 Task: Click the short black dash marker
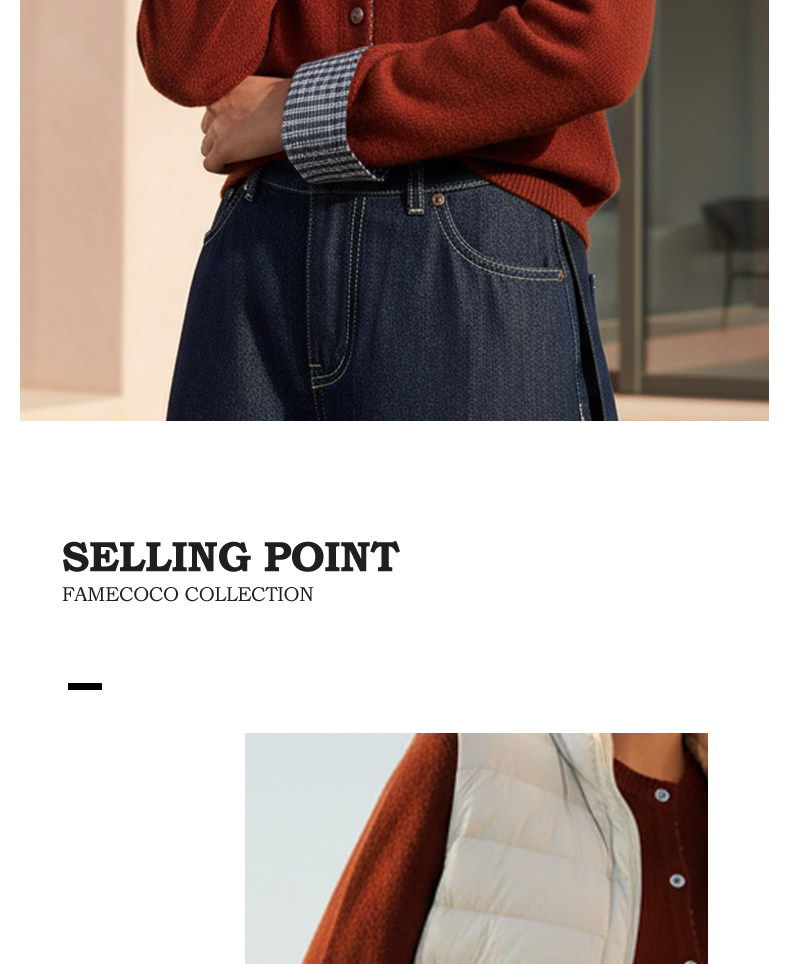point(85,687)
